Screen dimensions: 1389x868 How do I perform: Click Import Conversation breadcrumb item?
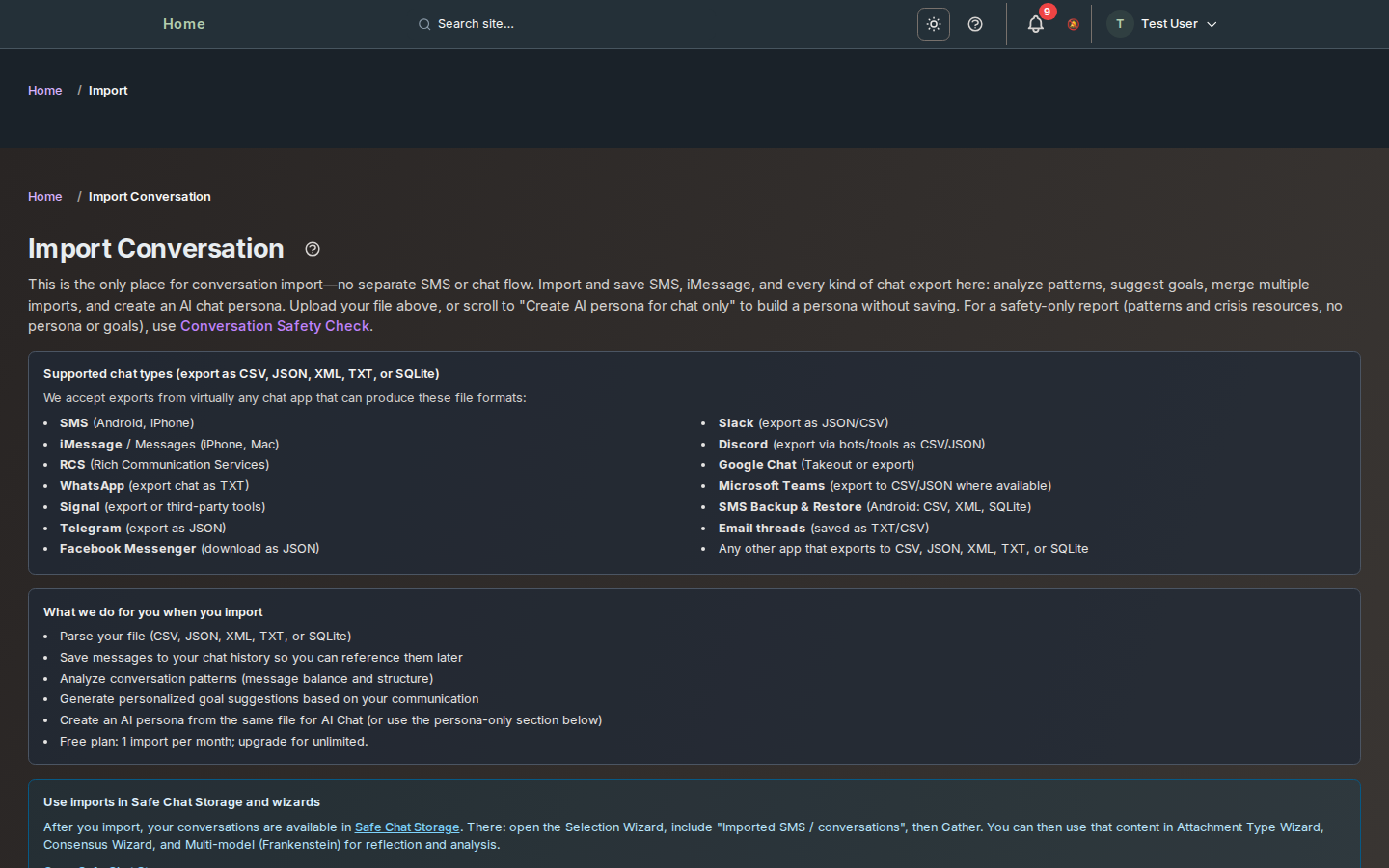pyautogui.click(x=150, y=197)
